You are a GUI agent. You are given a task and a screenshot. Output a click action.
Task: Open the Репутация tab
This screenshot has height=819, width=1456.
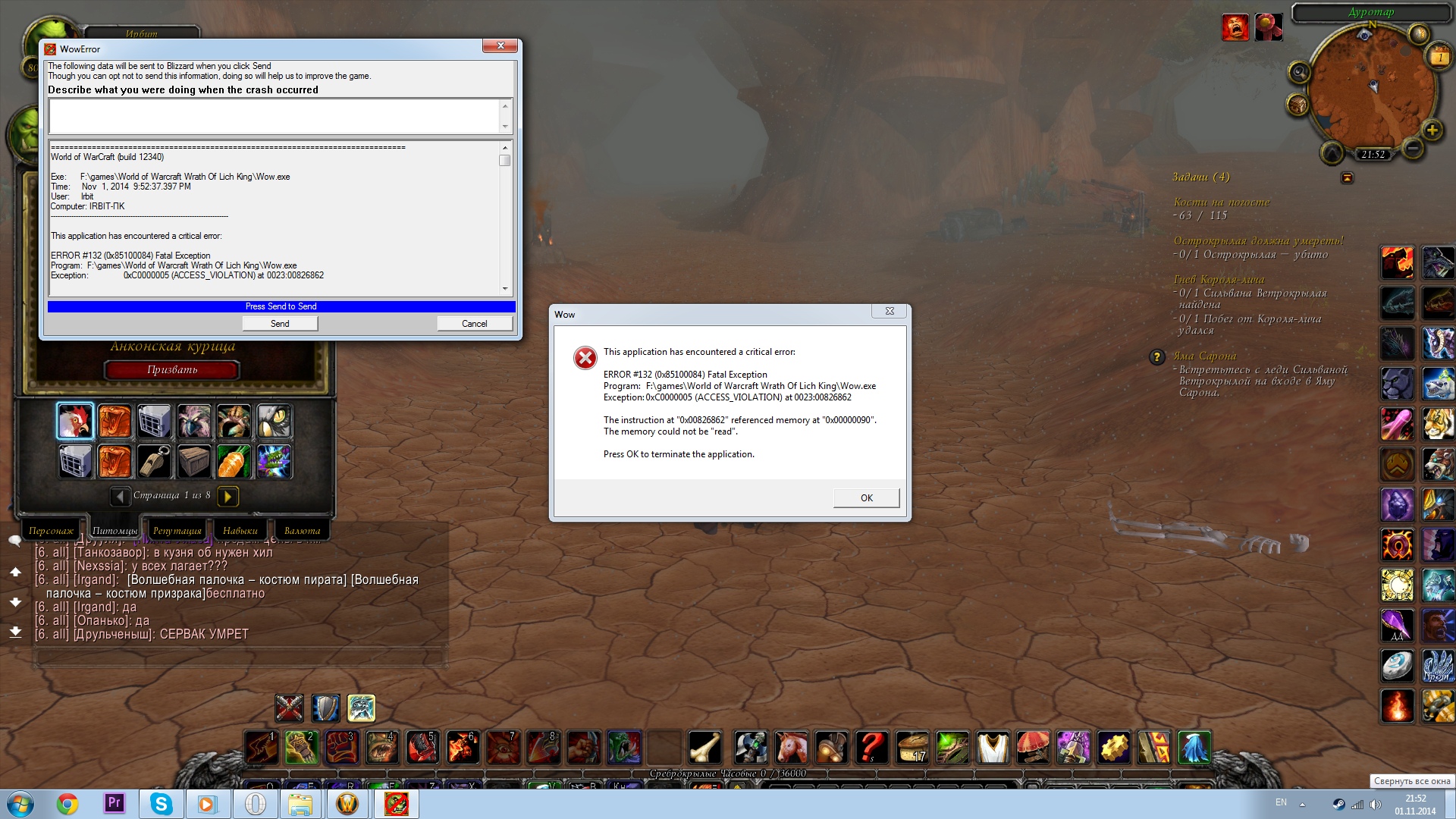[x=177, y=530]
